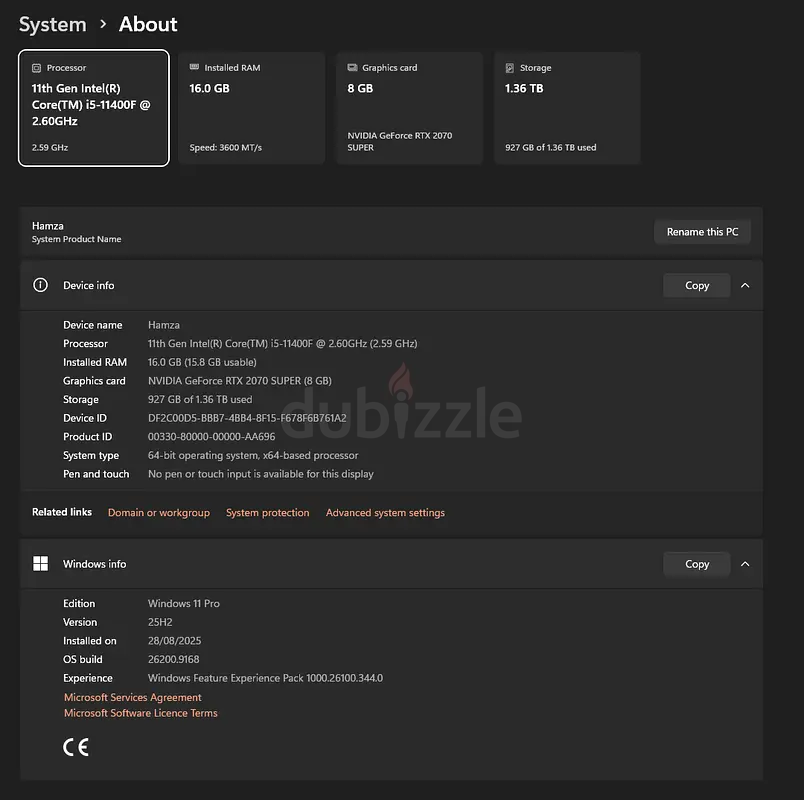Open Microsoft Services Agreement link
This screenshot has height=800, width=804.
(133, 697)
